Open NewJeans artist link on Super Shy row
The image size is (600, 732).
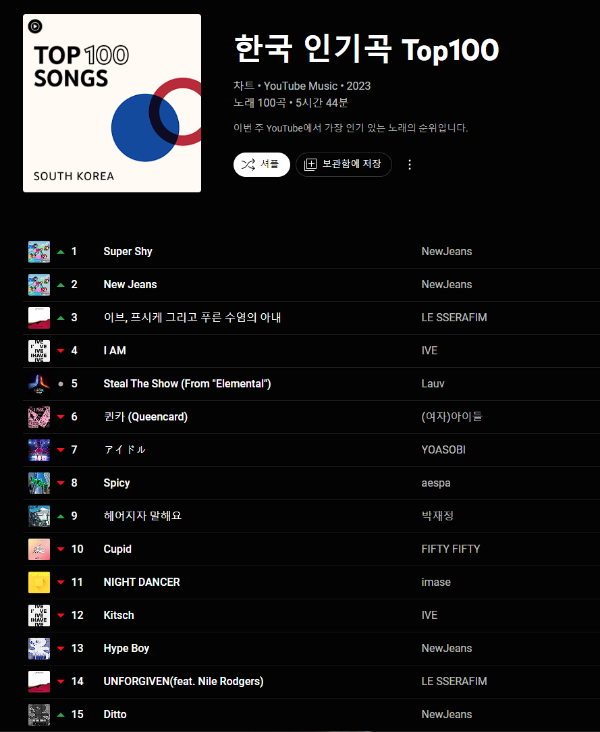pyautogui.click(x=447, y=252)
